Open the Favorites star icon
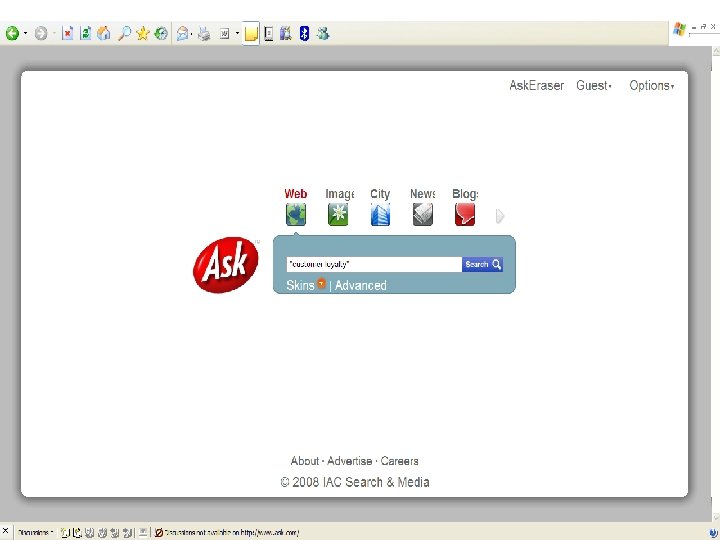The image size is (720, 540). [x=143, y=33]
